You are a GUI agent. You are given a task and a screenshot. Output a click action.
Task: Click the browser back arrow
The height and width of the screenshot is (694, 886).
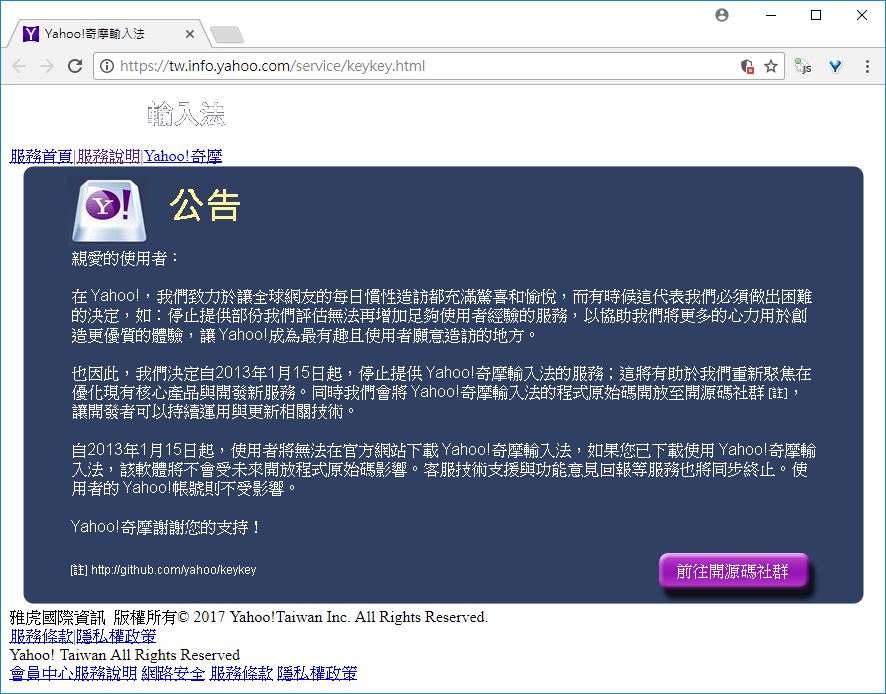coord(20,66)
